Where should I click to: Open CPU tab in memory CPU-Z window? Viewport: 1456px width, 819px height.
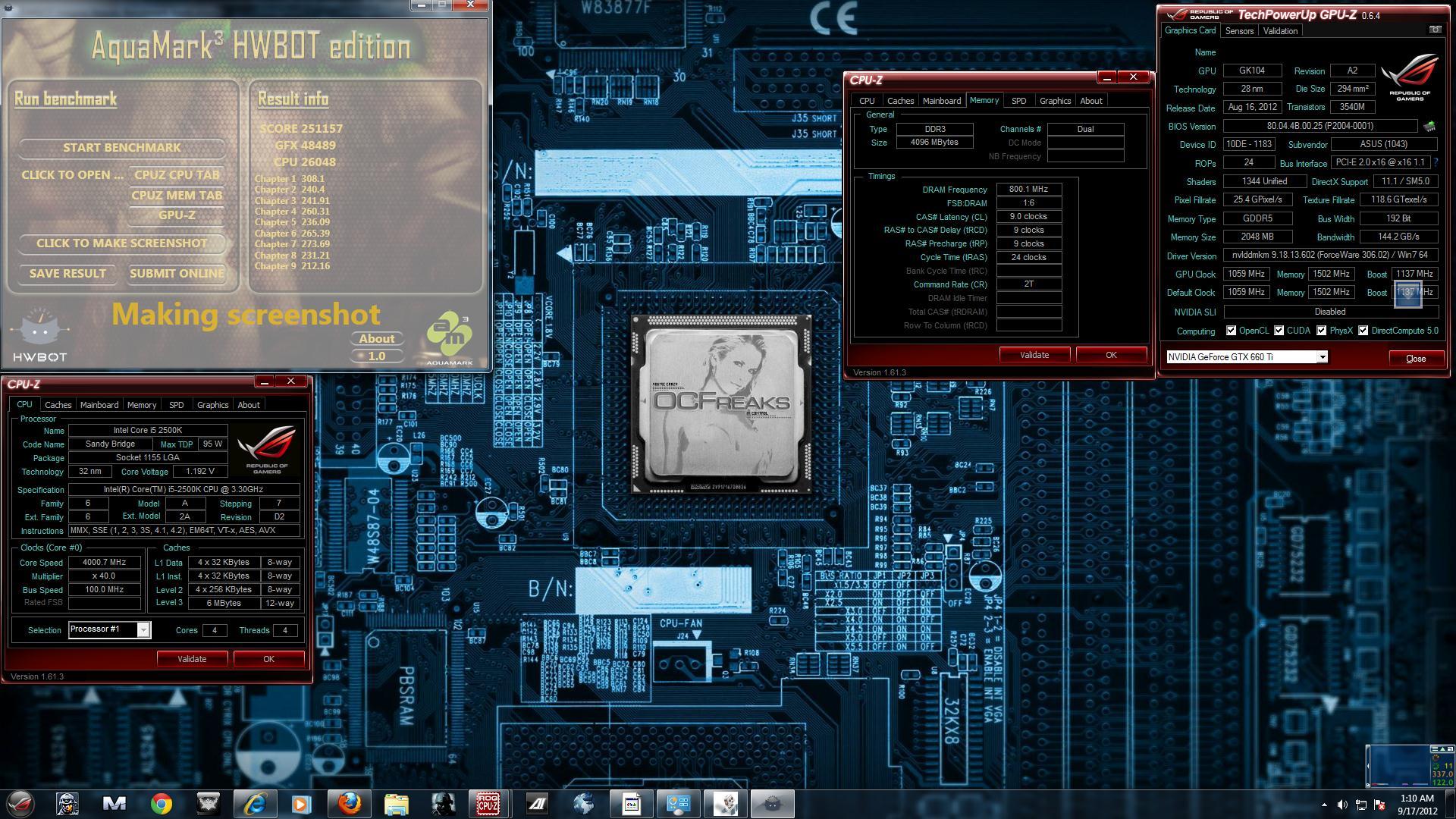[867, 101]
